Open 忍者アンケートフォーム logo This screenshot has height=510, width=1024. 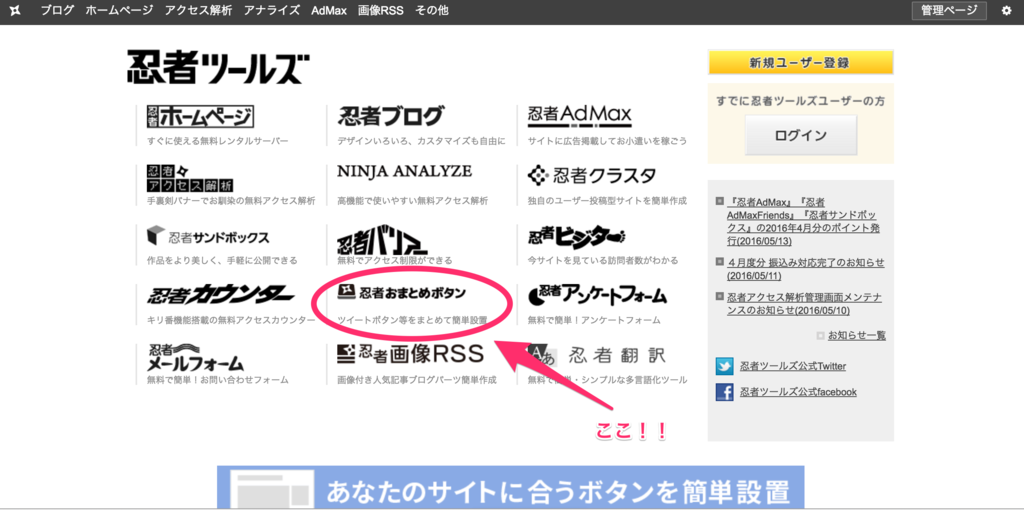[x=598, y=296]
